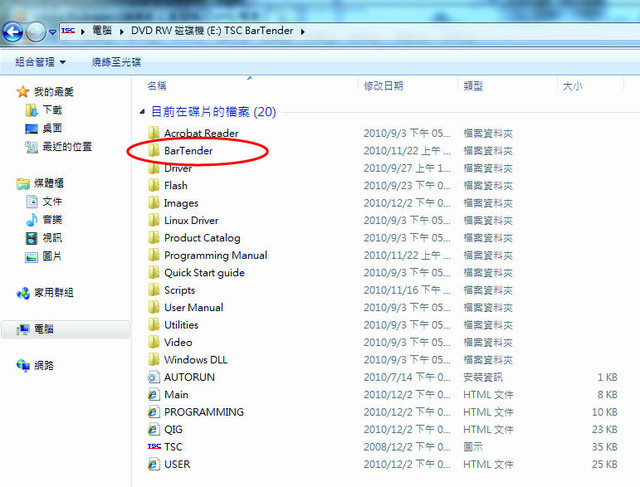Click the Back navigation arrow button

coord(13,32)
